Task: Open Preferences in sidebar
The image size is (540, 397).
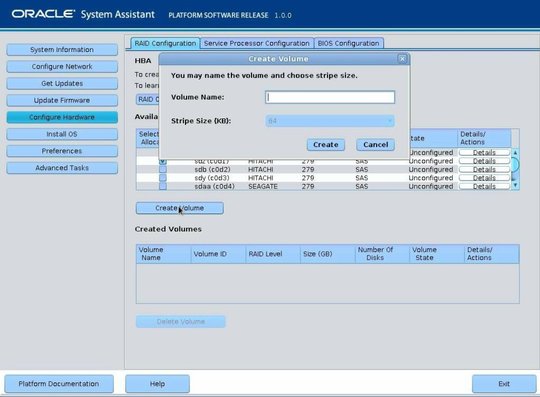Action: point(62,151)
